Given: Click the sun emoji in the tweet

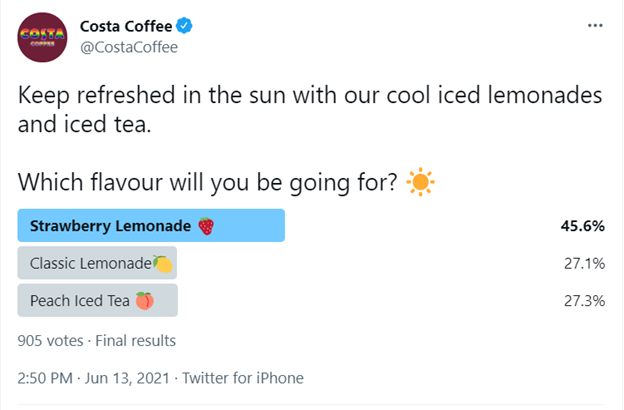Looking at the screenshot, I should pyautogui.click(x=420, y=182).
